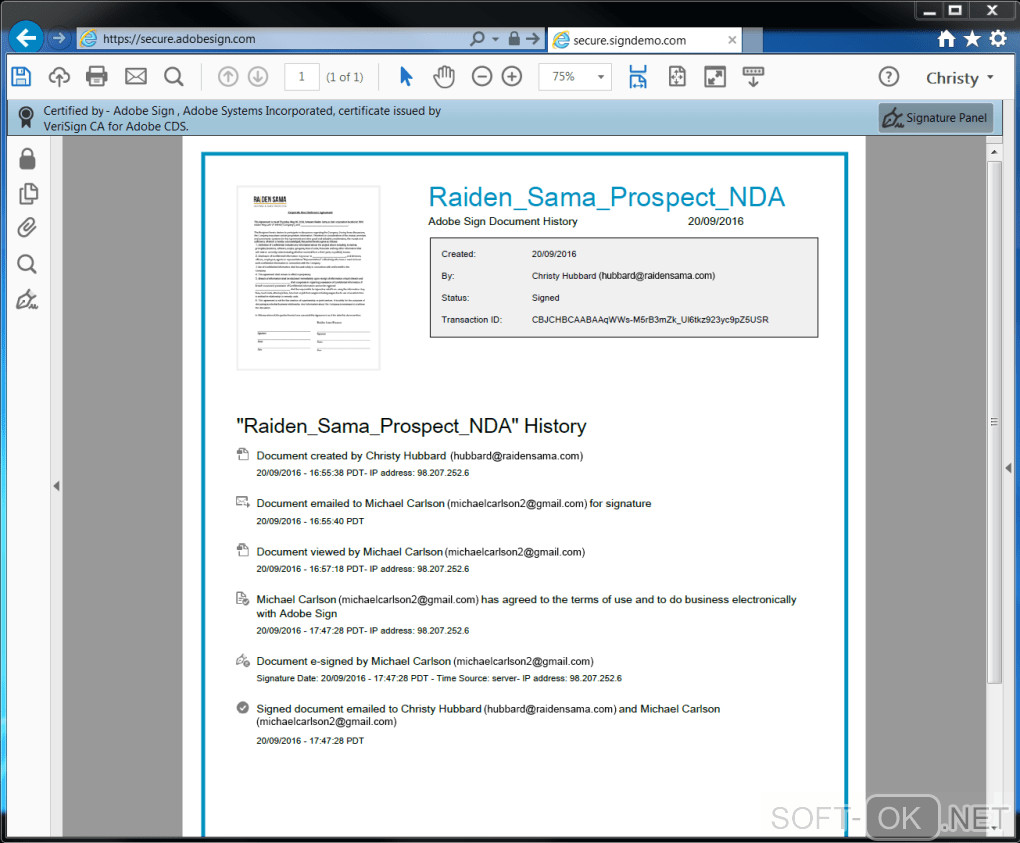Upload document to cloud icon
1020x843 pixels.
(59, 77)
